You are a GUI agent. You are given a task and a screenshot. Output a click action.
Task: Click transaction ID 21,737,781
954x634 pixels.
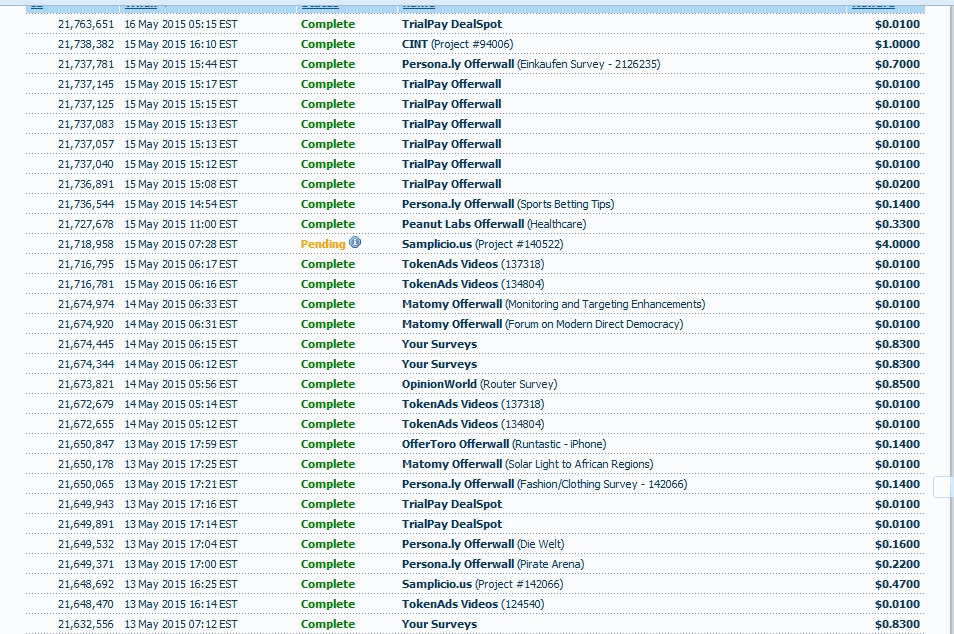(86, 64)
